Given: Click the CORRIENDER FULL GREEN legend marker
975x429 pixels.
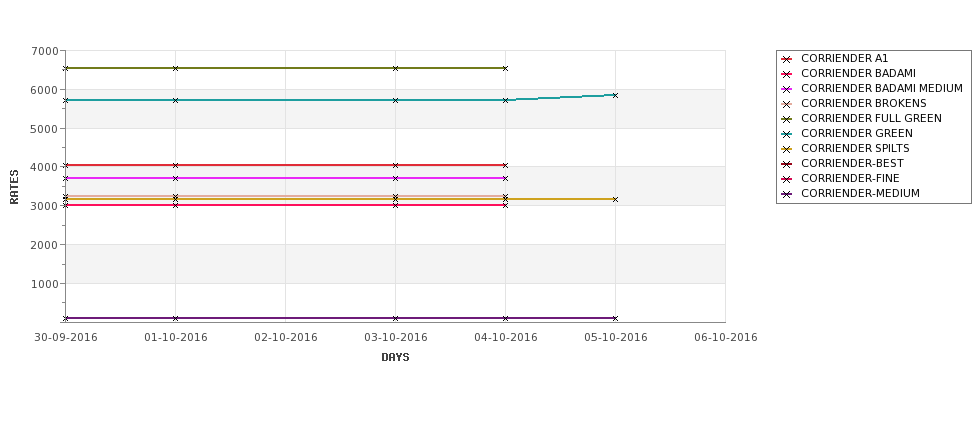Looking at the screenshot, I should point(787,119).
